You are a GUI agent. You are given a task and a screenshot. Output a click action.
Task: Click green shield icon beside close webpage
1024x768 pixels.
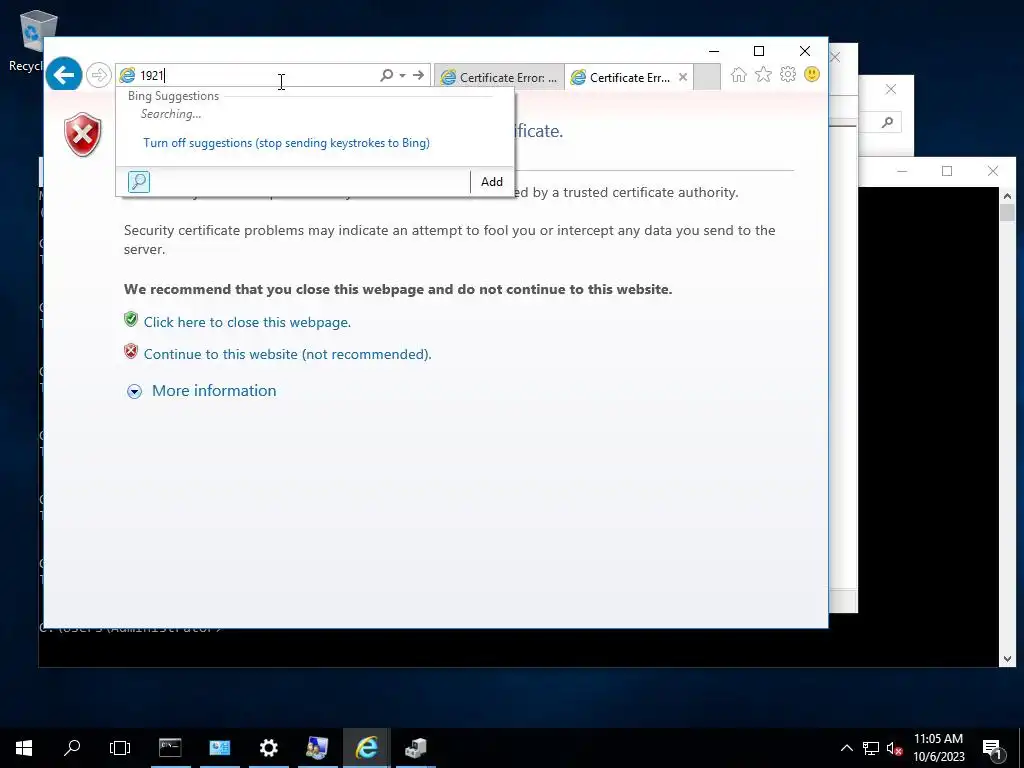tap(131, 320)
